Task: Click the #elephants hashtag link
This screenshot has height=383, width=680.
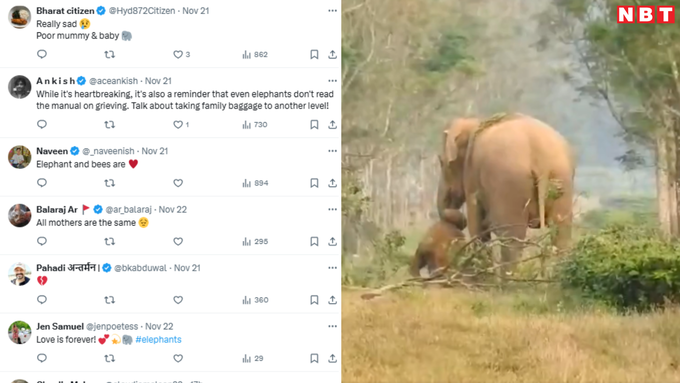Action: (x=158, y=340)
